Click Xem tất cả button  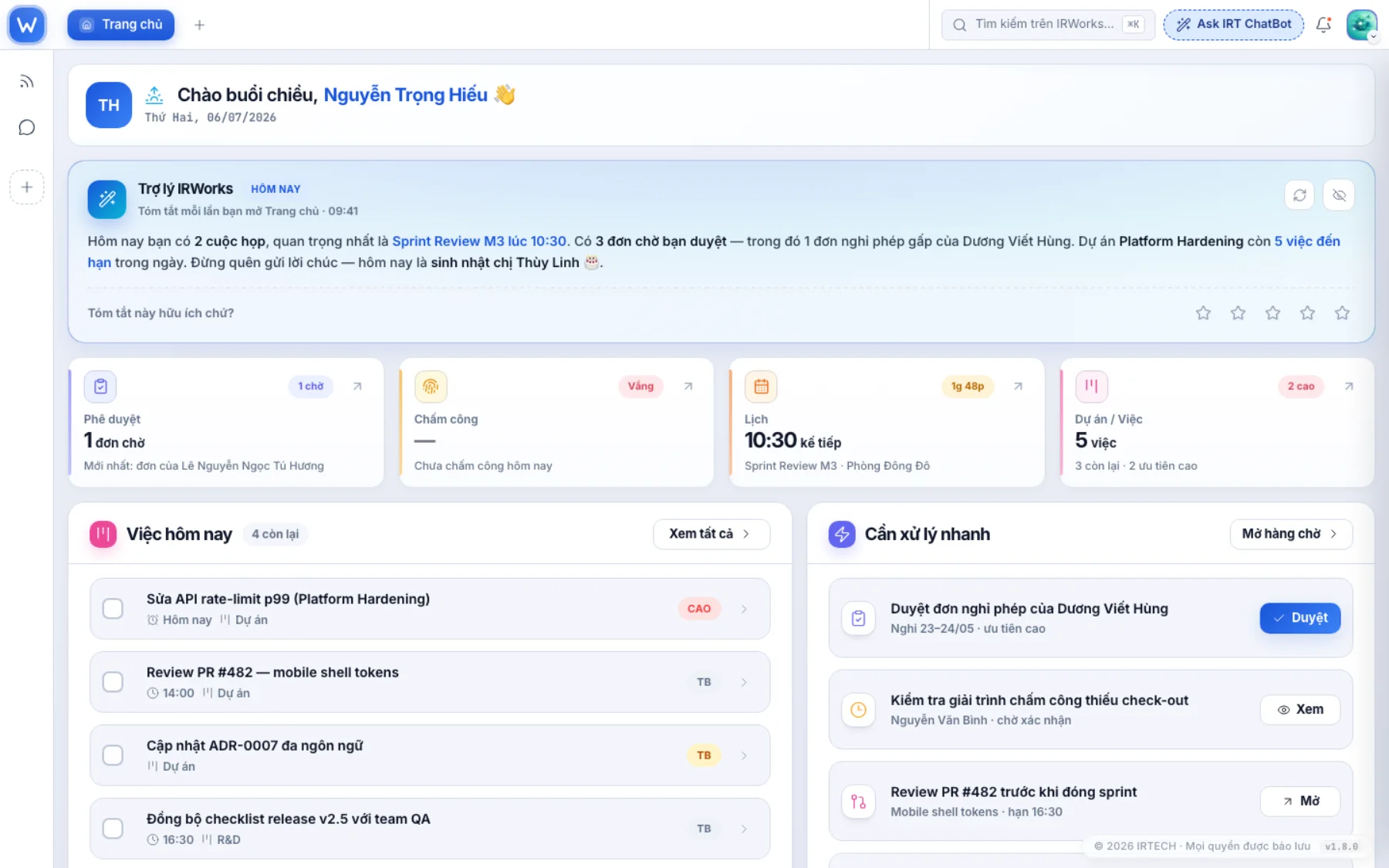711,534
